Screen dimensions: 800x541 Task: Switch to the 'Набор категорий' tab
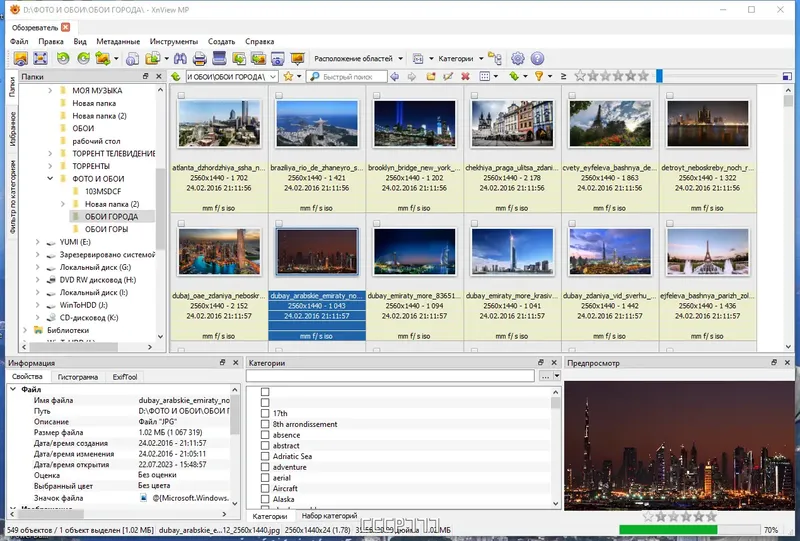click(x=328, y=515)
